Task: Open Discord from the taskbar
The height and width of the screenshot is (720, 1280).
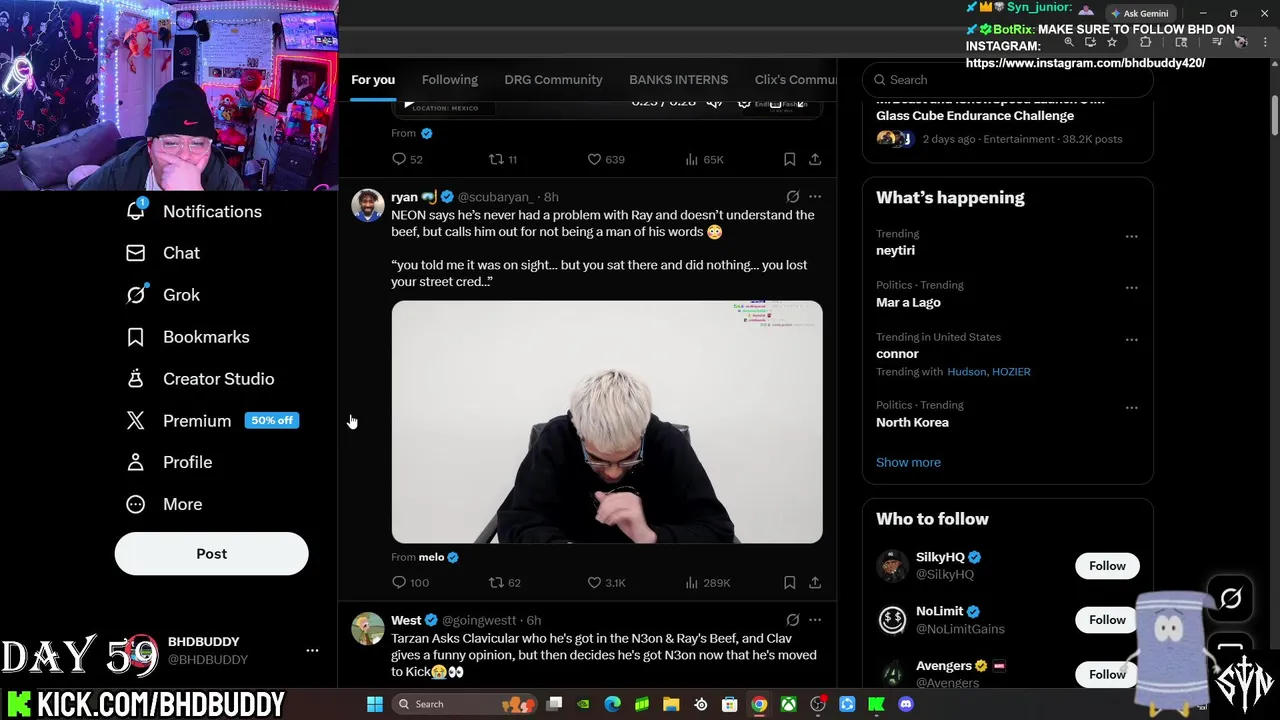Action: 906,704
